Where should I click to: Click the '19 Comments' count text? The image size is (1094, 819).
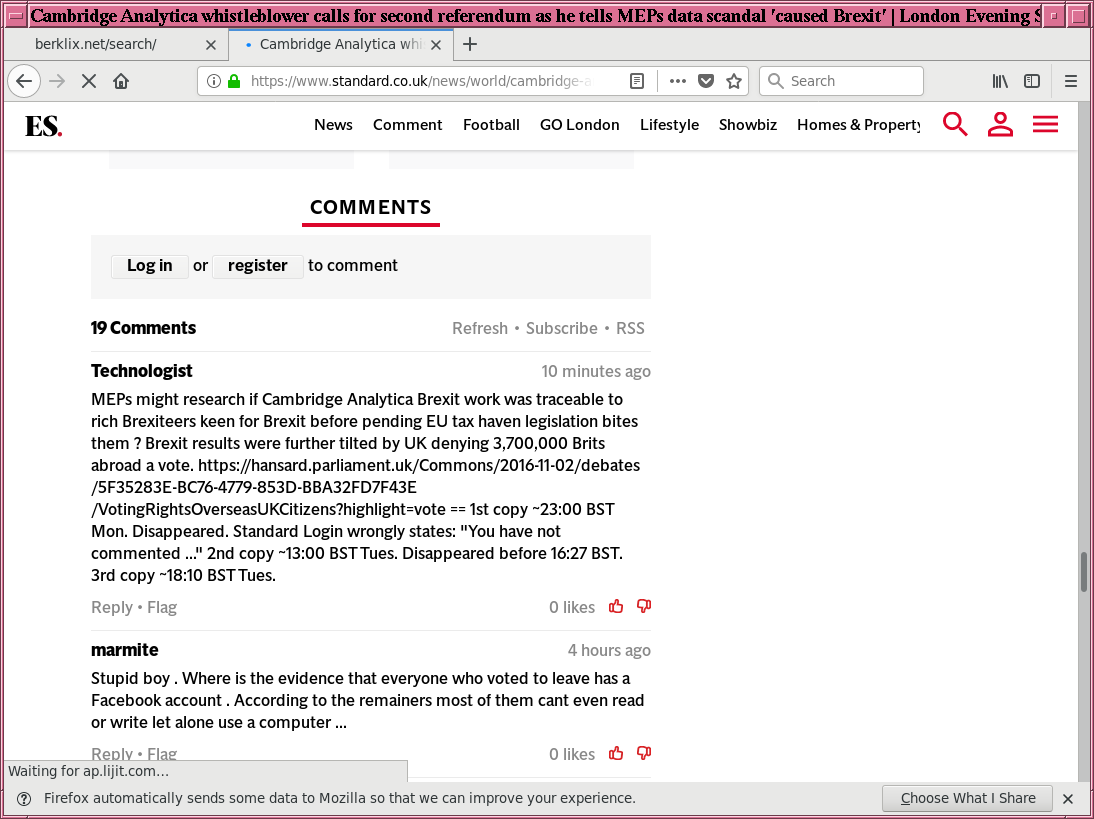point(144,328)
